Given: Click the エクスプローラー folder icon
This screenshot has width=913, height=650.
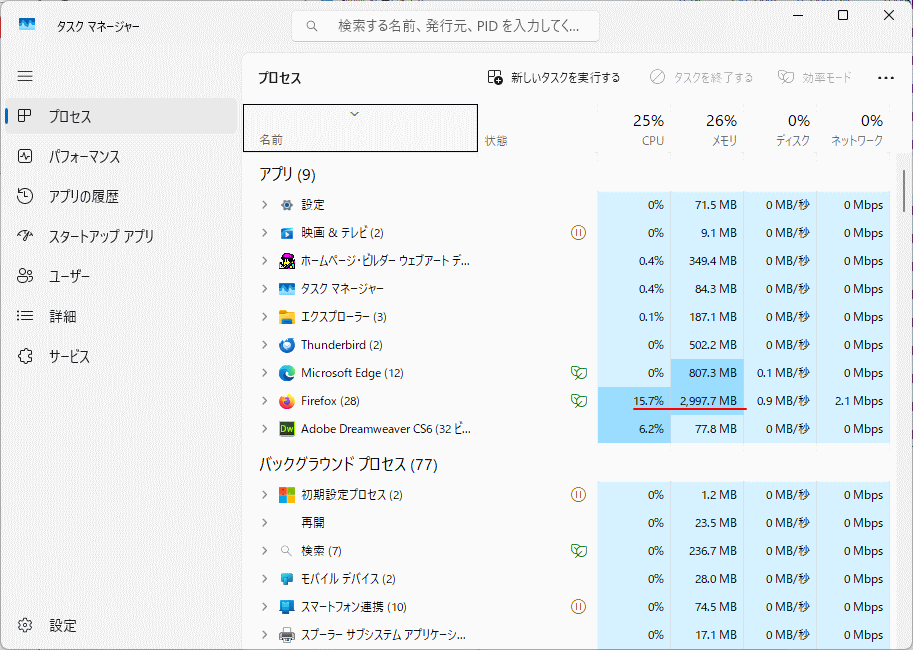Looking at the screenshot, I should pos(286,317).
